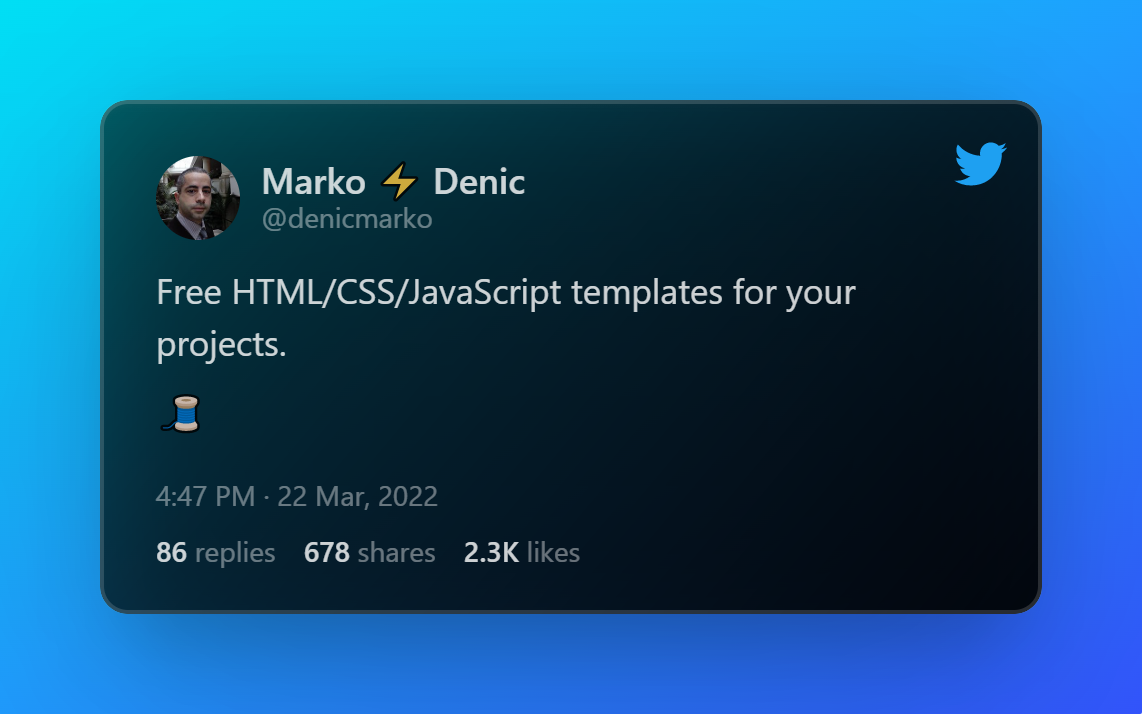This screenshot has height=714, width=1142.
Task: Click the Twitter bird logo
Action: tap(980, 164)
